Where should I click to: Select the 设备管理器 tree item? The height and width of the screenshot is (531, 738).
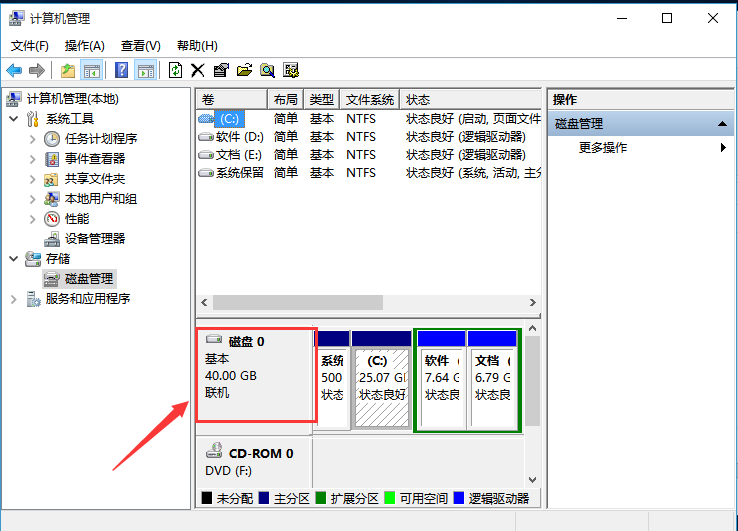pyautogui.click(x=95, y=239)
